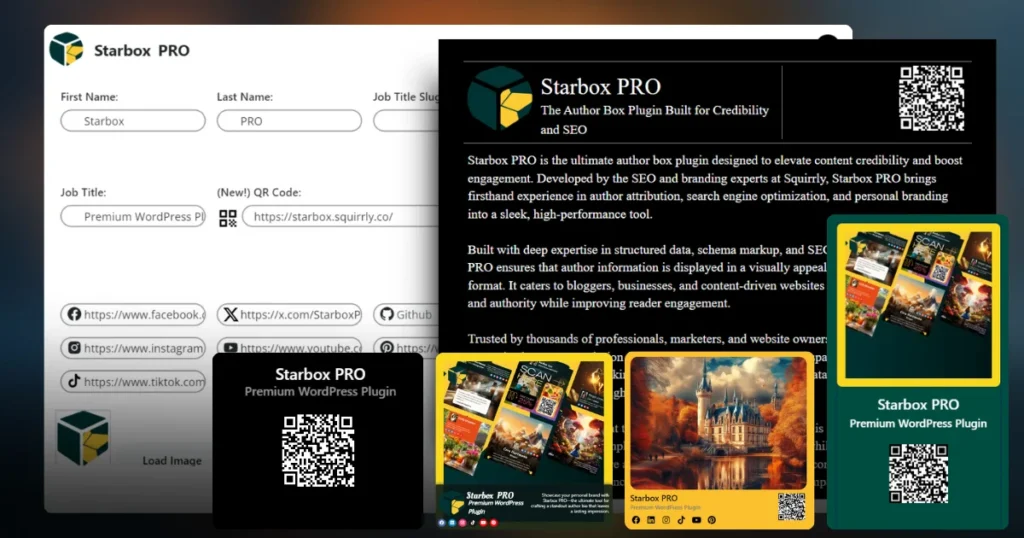Image resolution: width=1024 pixels, height=538 pixels.
Task: Click the Load Image button
Action: pyautogui.click(x=172, y=460)
